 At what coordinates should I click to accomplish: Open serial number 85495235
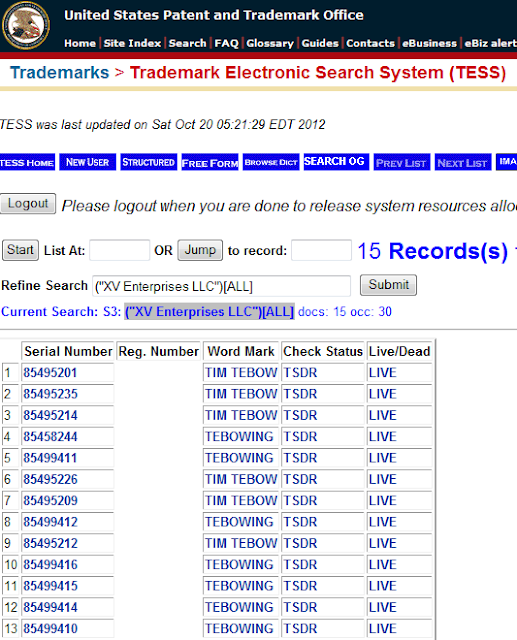pyautogui.click(x=50, y=394)
